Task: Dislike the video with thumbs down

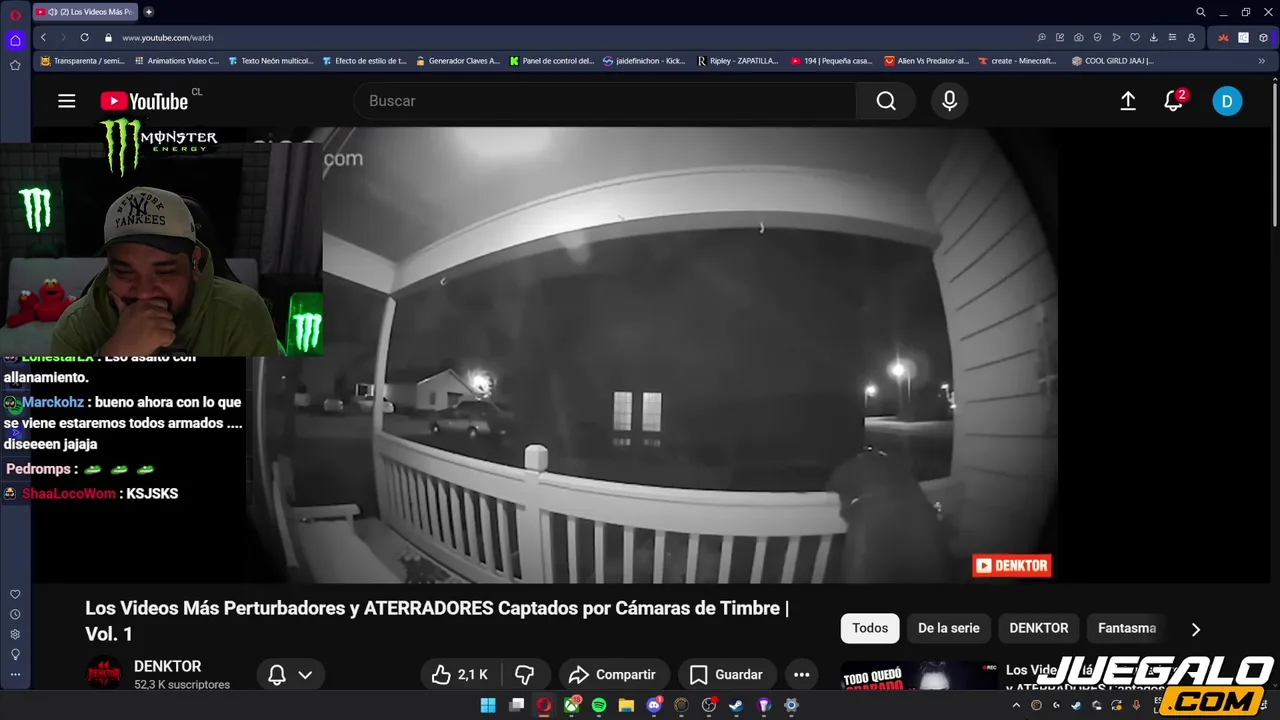Action: (x=524, y=675)
